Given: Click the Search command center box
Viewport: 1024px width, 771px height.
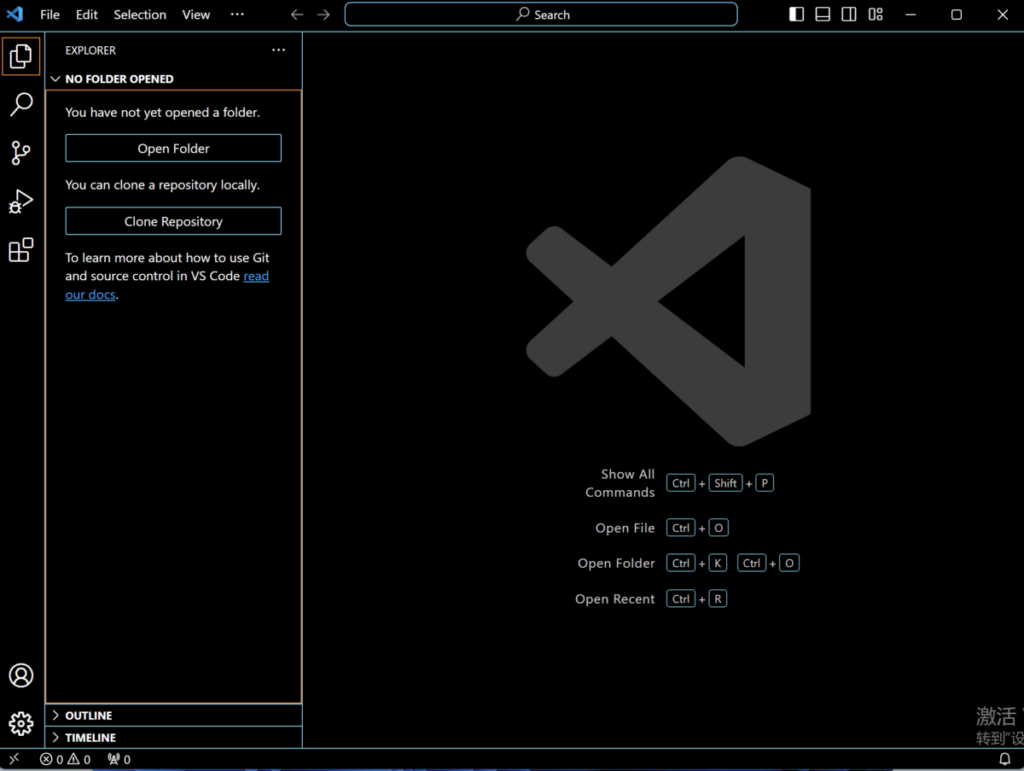Looking at the screenshot, I should 541,14.
